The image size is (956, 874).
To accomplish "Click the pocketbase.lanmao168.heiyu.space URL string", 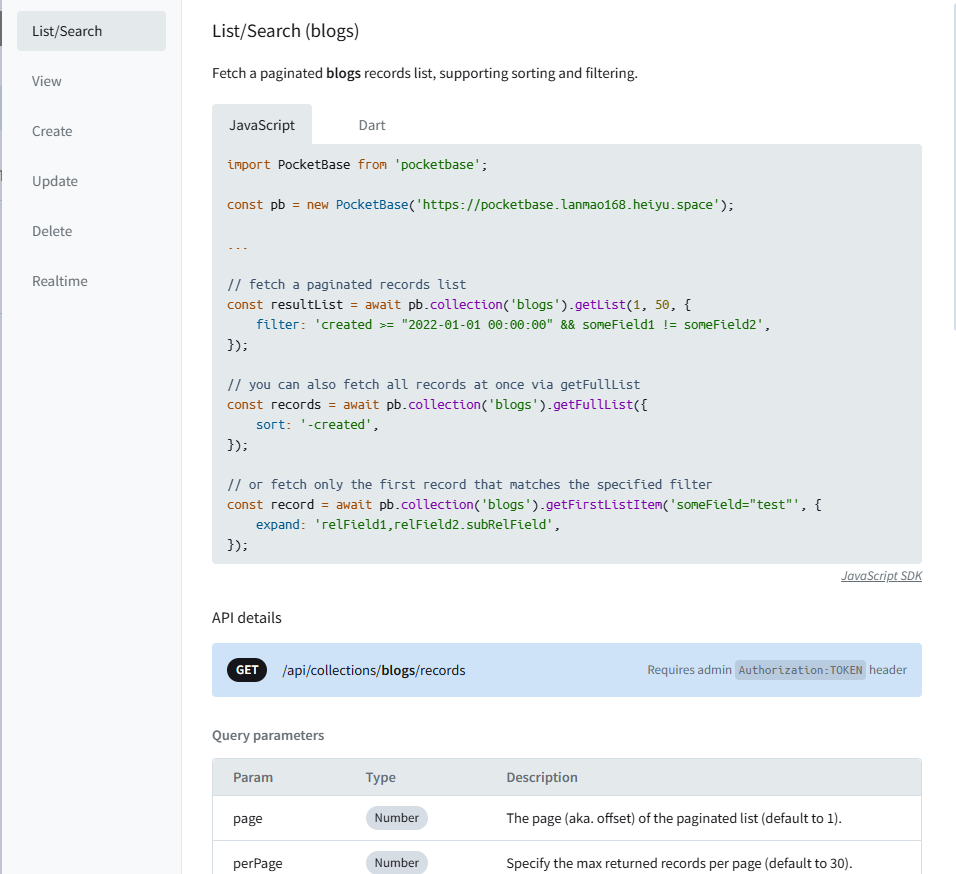I will coord(567,205).
